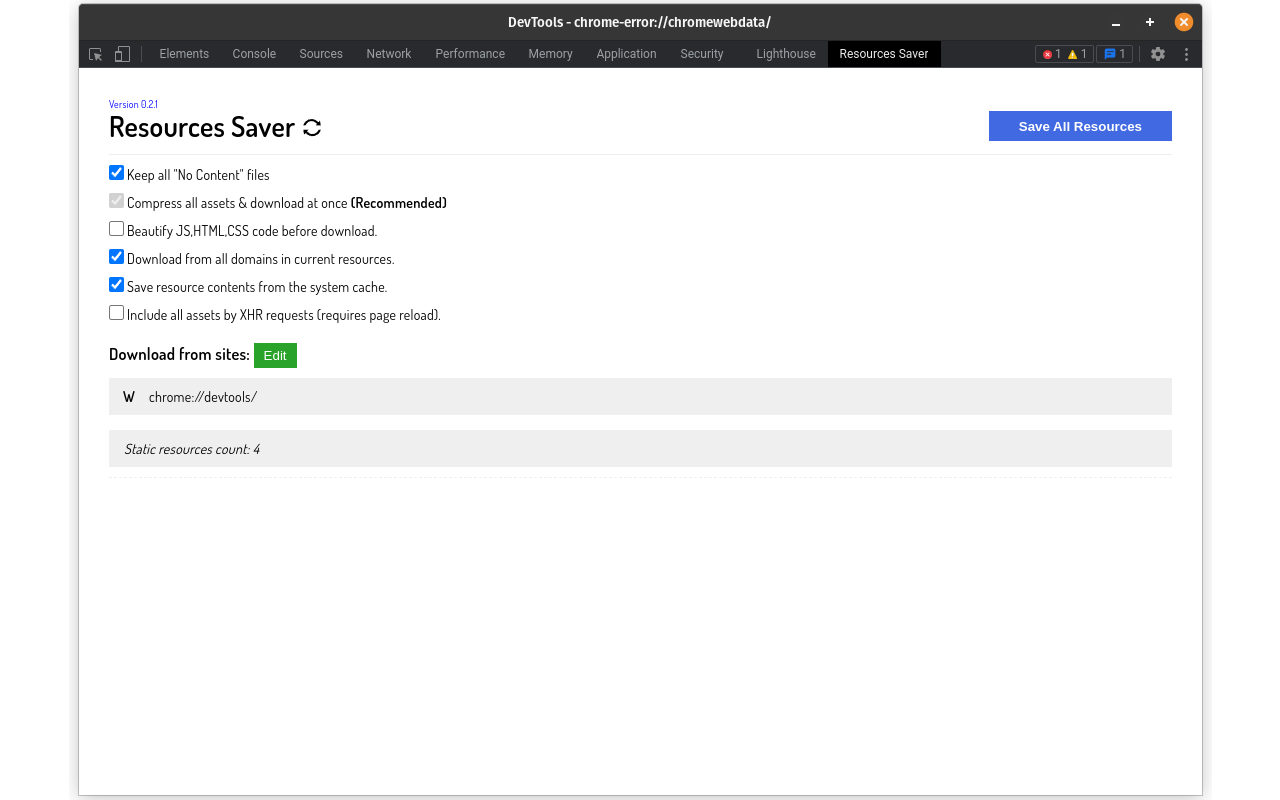
Task: Select the chrome://devtools/ site row
Action: pos(640,397)
